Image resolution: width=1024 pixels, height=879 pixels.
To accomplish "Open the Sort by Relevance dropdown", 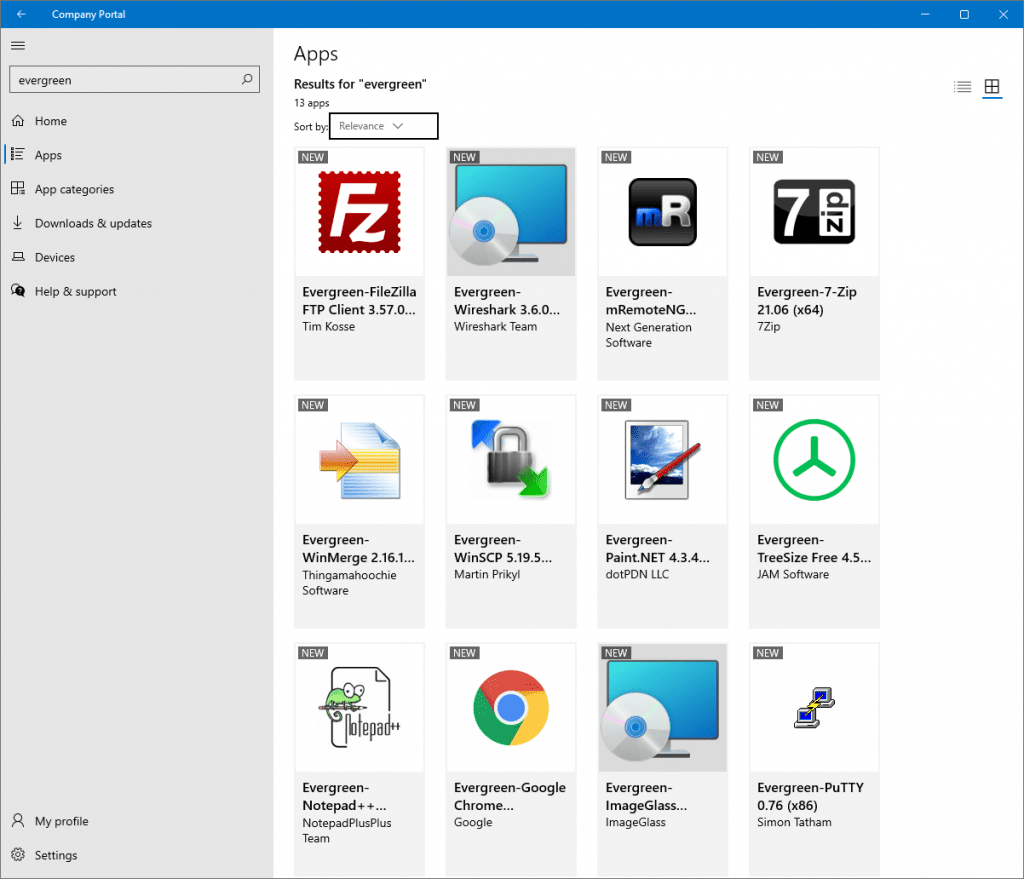I will pyautogui.click(x=383, y=126).
